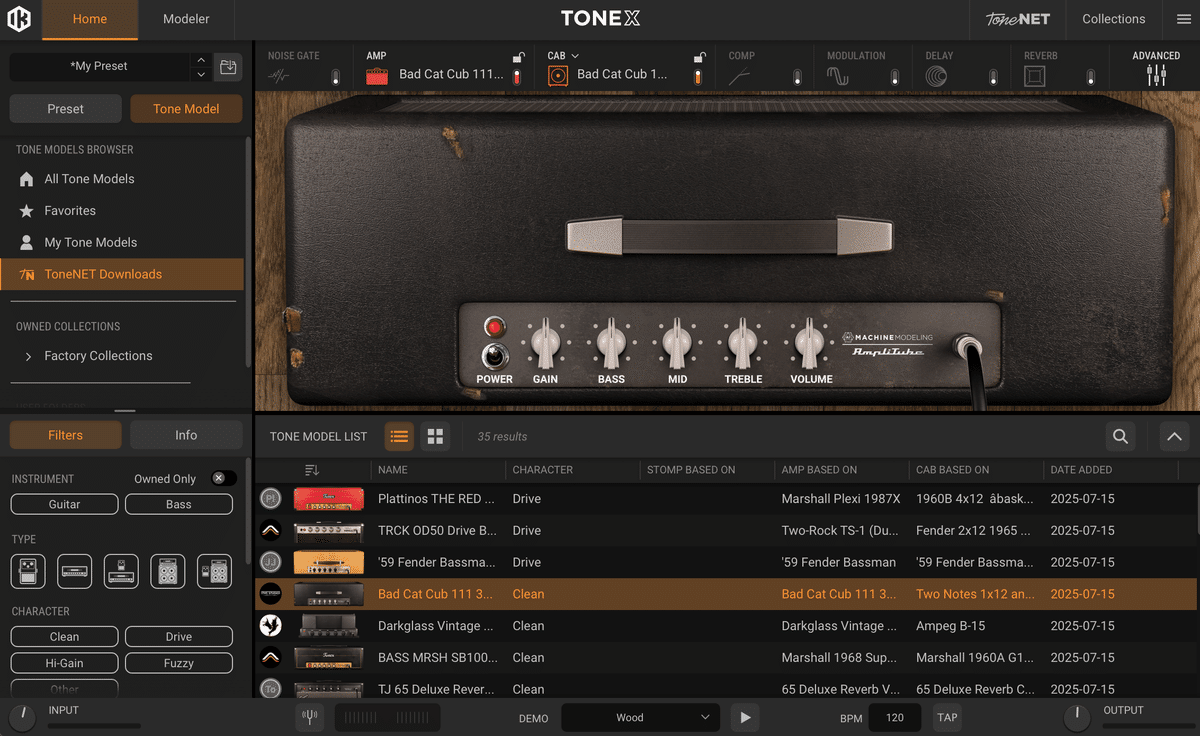Click the sort order icon in list header
This screenshot has width=1200, height=736.
coord(312,470)
